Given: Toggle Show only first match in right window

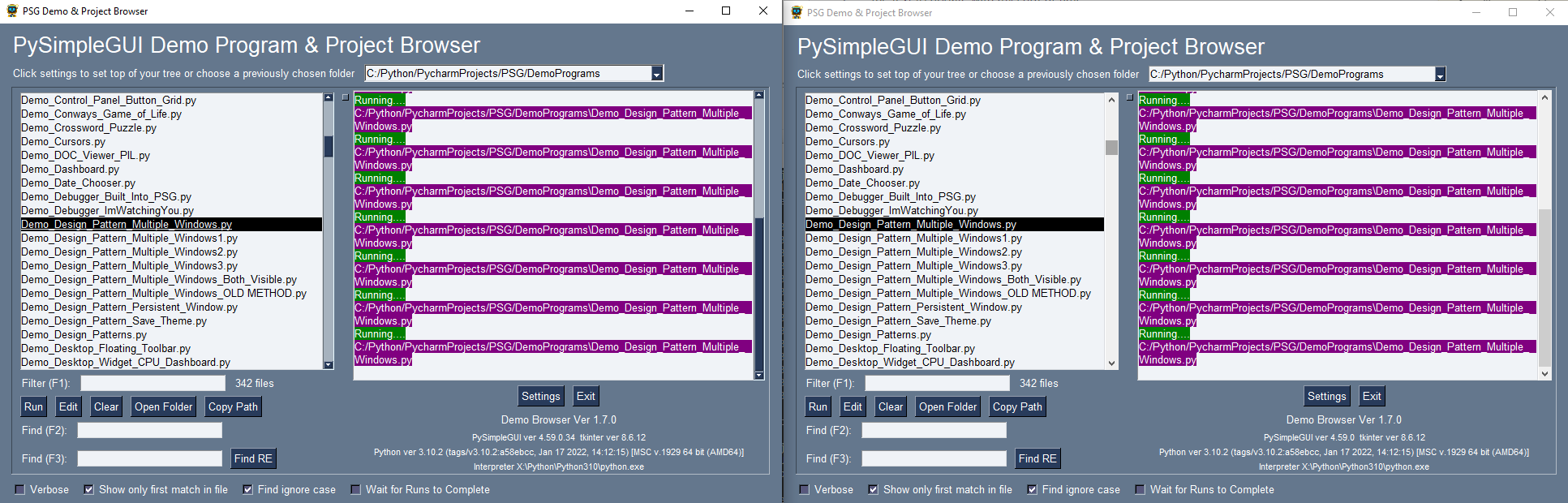Looking at the screenshot, I should pos(873,489).
